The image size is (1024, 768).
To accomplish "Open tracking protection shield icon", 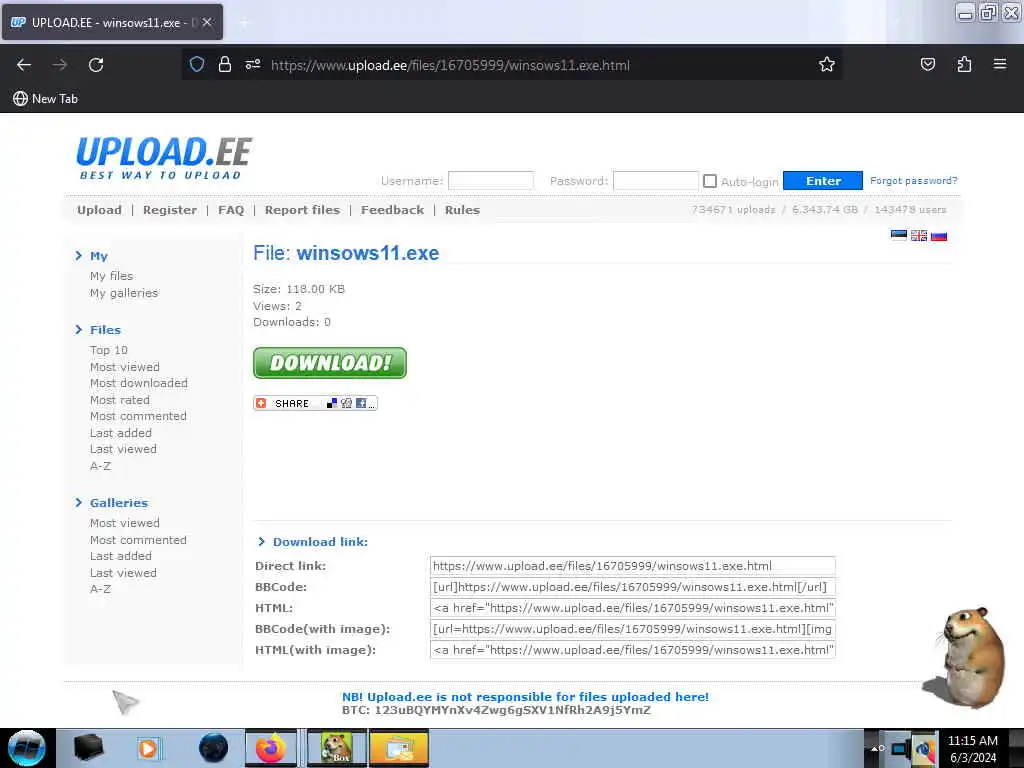I will tap(197, 64).
